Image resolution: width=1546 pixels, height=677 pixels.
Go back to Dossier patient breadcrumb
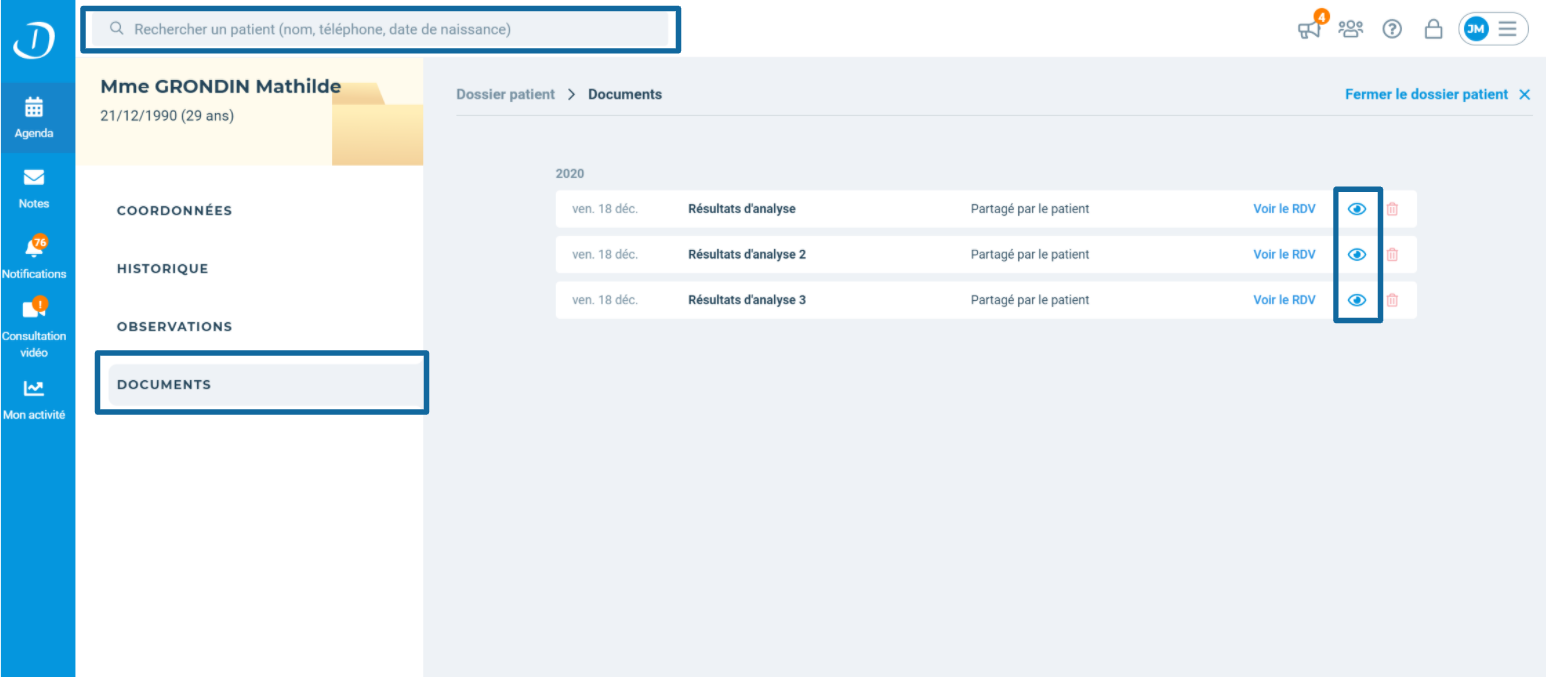pyautogui.click(x=505, y=94)
